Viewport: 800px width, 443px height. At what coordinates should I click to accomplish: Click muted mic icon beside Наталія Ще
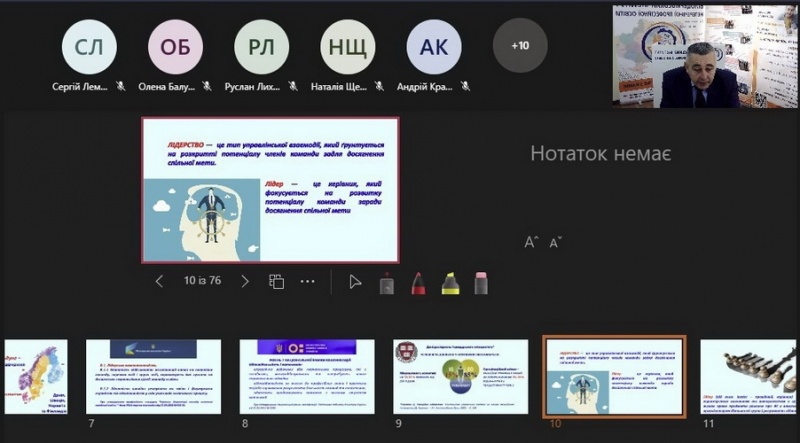(x=379, y=86)
